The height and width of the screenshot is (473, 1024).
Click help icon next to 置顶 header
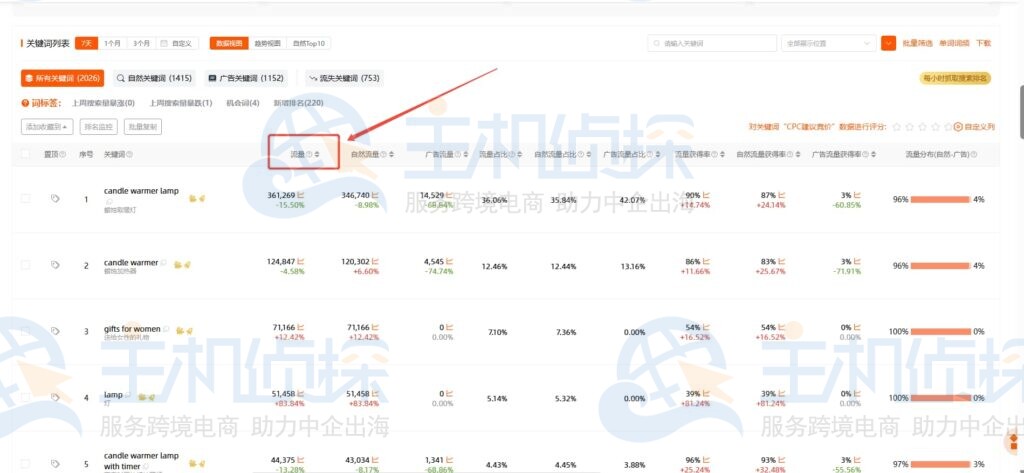click(63, 154)
